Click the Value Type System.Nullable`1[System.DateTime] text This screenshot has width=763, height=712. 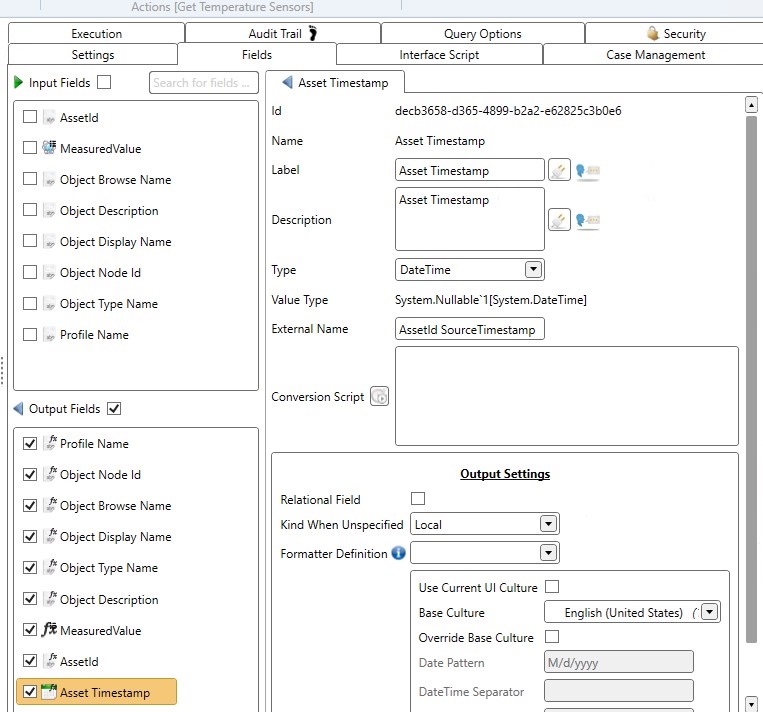pos(490,300)
